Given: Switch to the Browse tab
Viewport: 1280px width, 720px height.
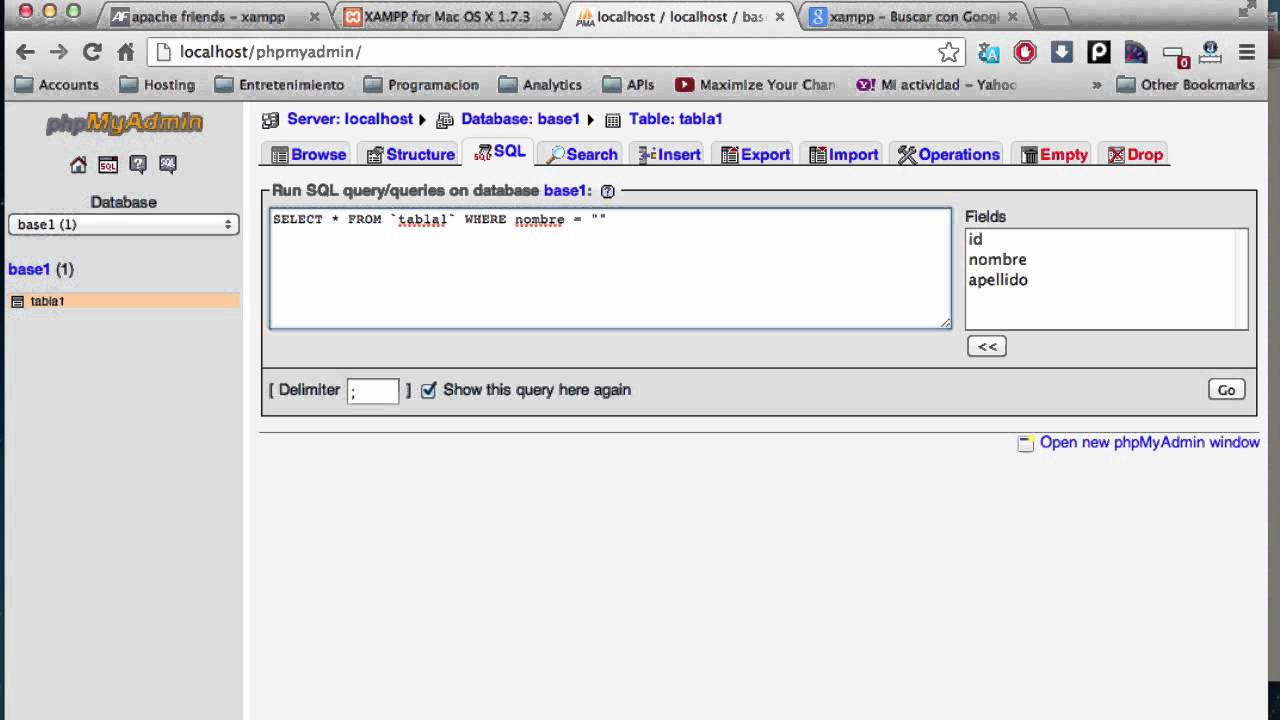Looking at the screenshot, I should (x=309, y=154).
